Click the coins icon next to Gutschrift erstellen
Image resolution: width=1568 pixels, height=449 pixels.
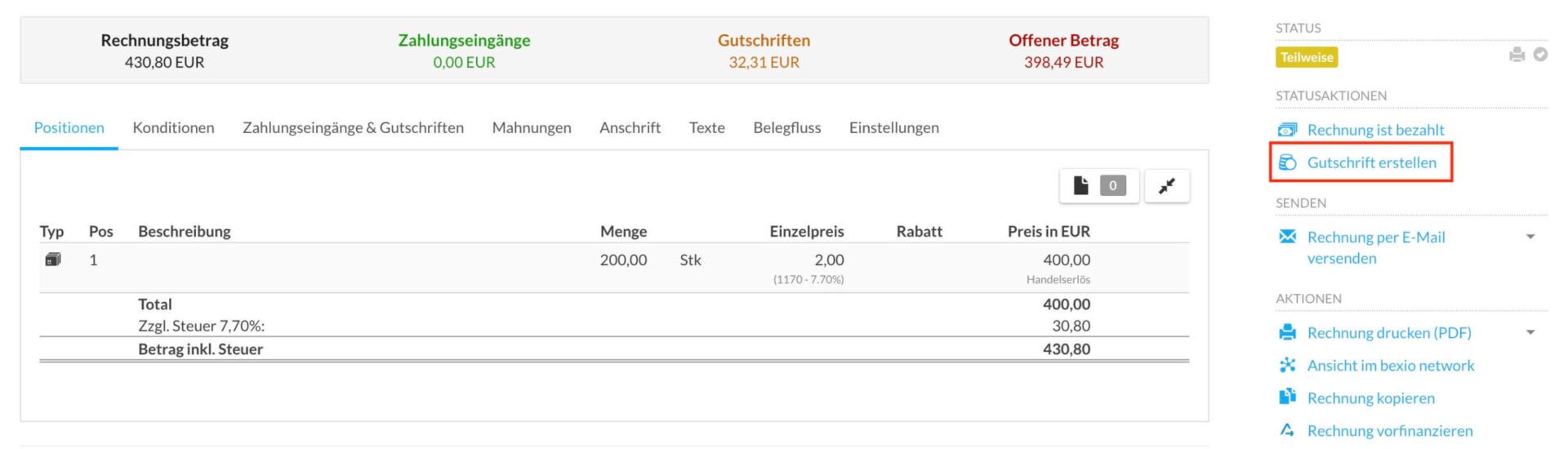coord(1287,162)
